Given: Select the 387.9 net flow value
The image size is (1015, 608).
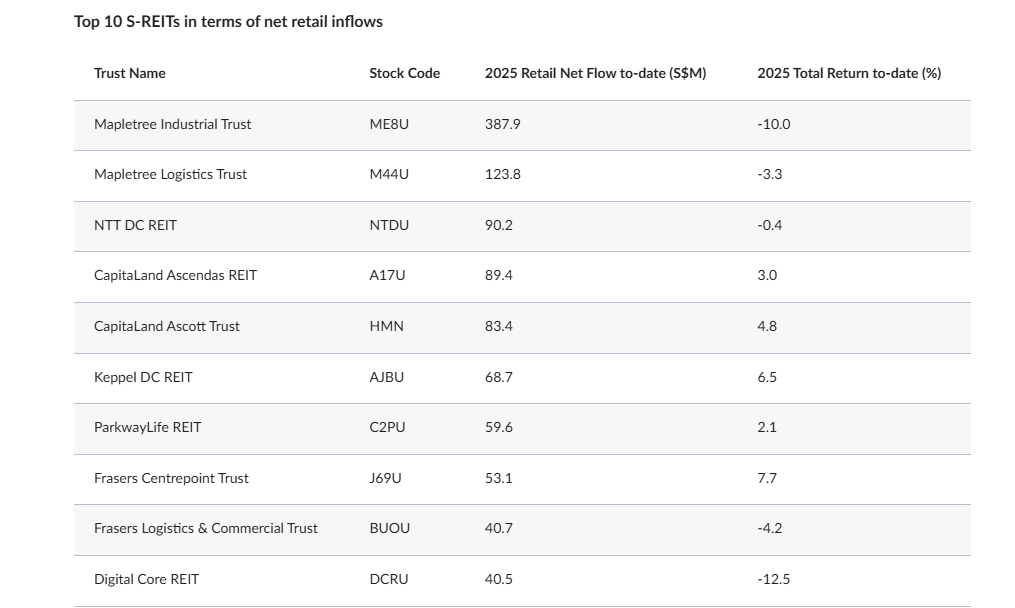Looking at the screenshot, I should coord(502,124).
